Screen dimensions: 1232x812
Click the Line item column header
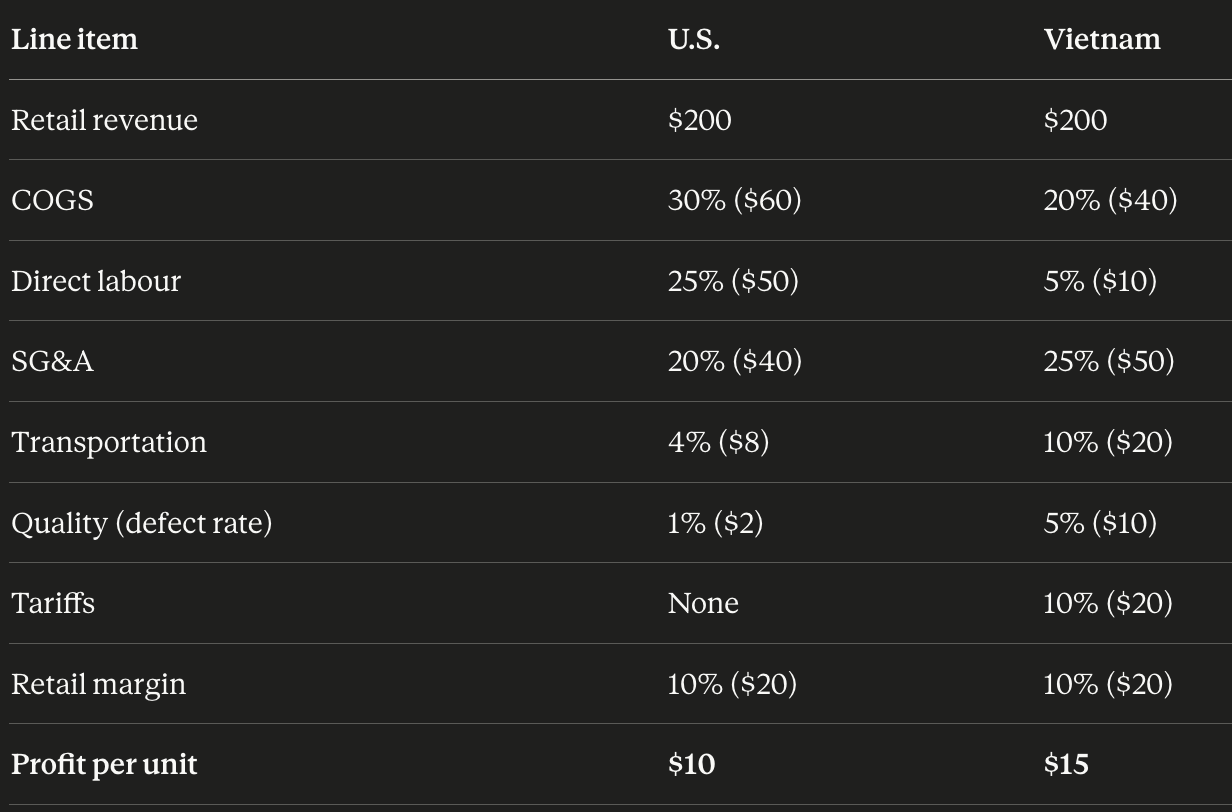(74, 40)
